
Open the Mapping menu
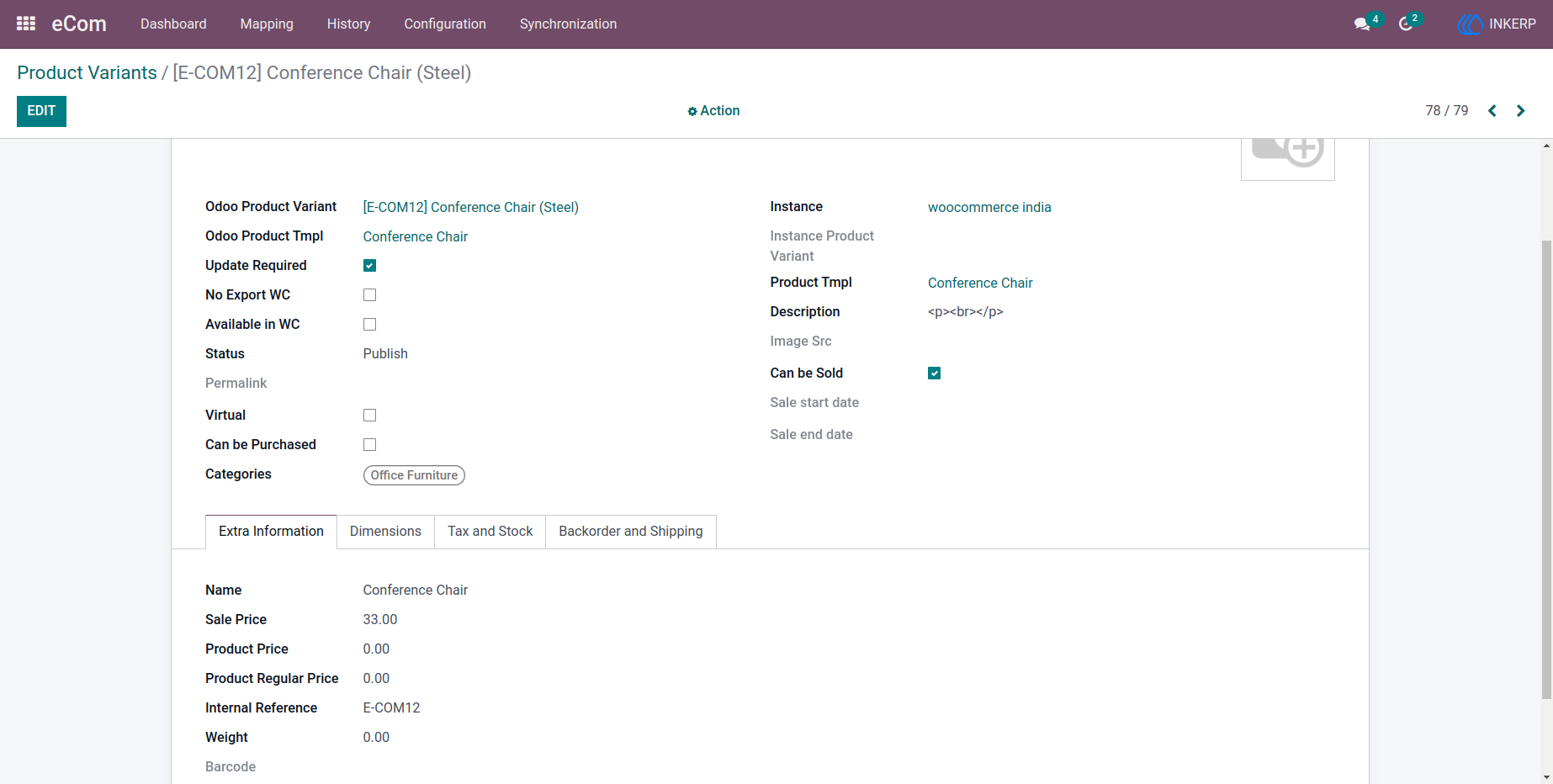tap(267, 24)
